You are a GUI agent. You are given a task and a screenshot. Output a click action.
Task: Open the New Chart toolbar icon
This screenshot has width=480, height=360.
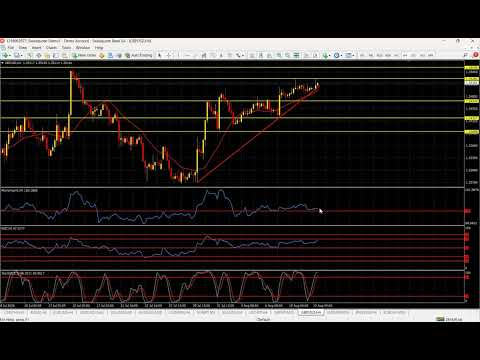pos(5,55)
